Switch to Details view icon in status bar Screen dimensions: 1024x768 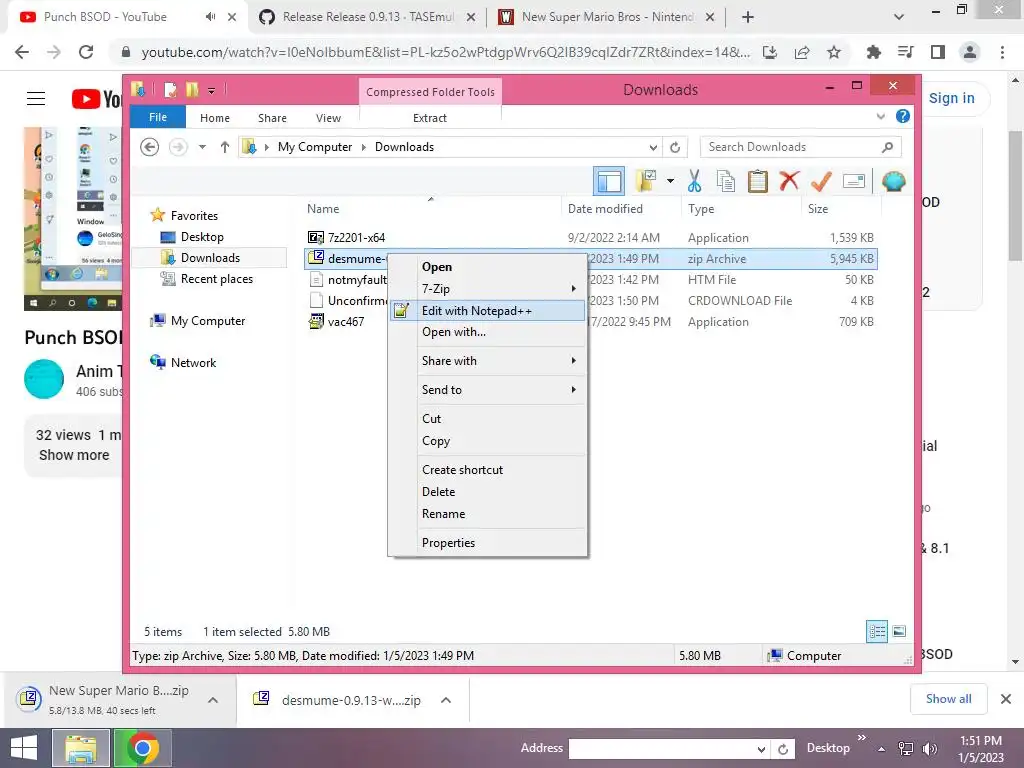(x=876, y=631)
